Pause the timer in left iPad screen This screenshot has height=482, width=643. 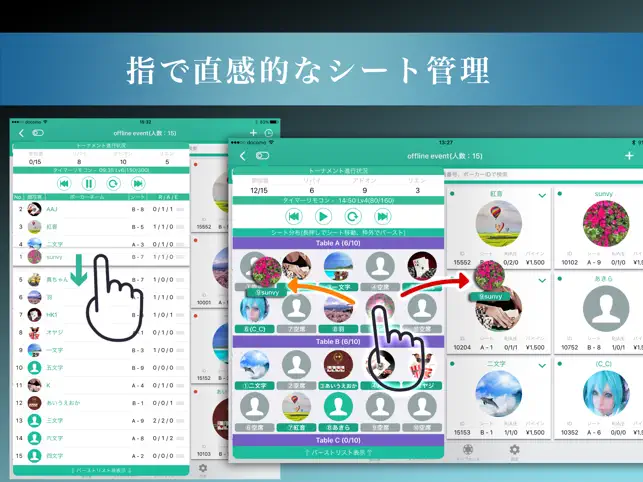pyautogui.click(x=89, y=183)
